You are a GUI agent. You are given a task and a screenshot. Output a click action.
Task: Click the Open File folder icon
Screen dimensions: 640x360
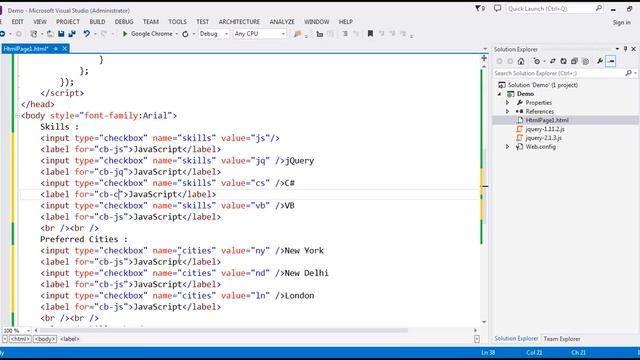(50, 34)
